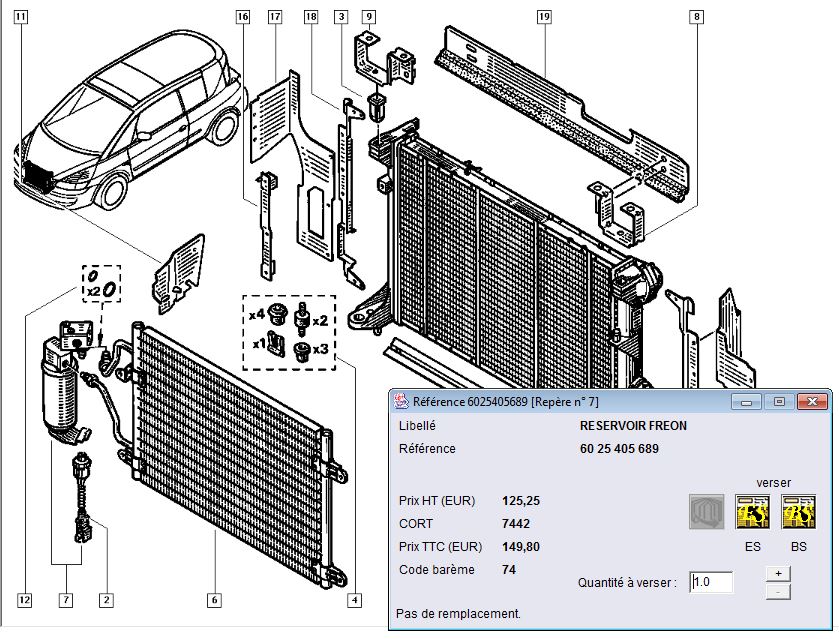Click the BS verser icon
The width and height of the screenshot is (839, 639).
pyautogui.click(x=798, y=511)
